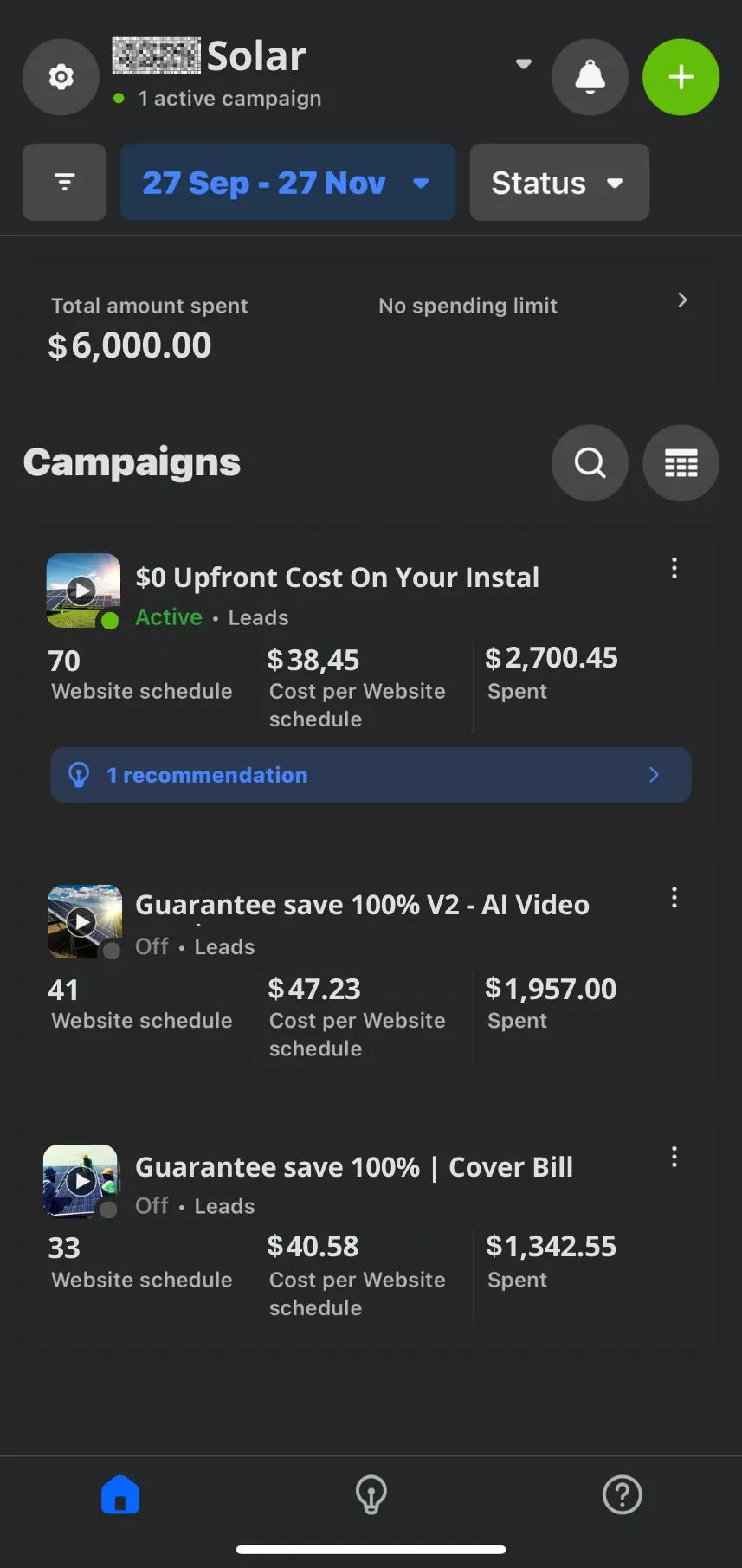Go to the home tab icon

point(120,1494)
